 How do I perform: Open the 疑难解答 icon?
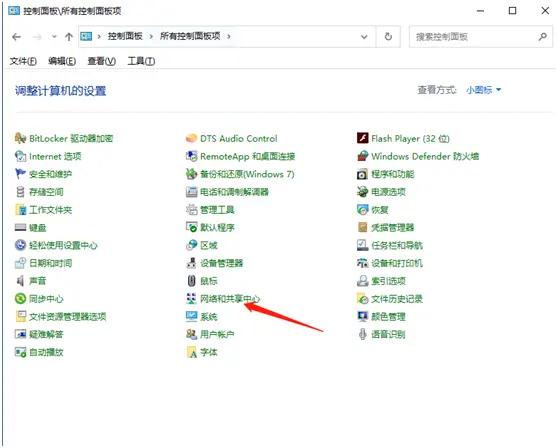(20, 334)
